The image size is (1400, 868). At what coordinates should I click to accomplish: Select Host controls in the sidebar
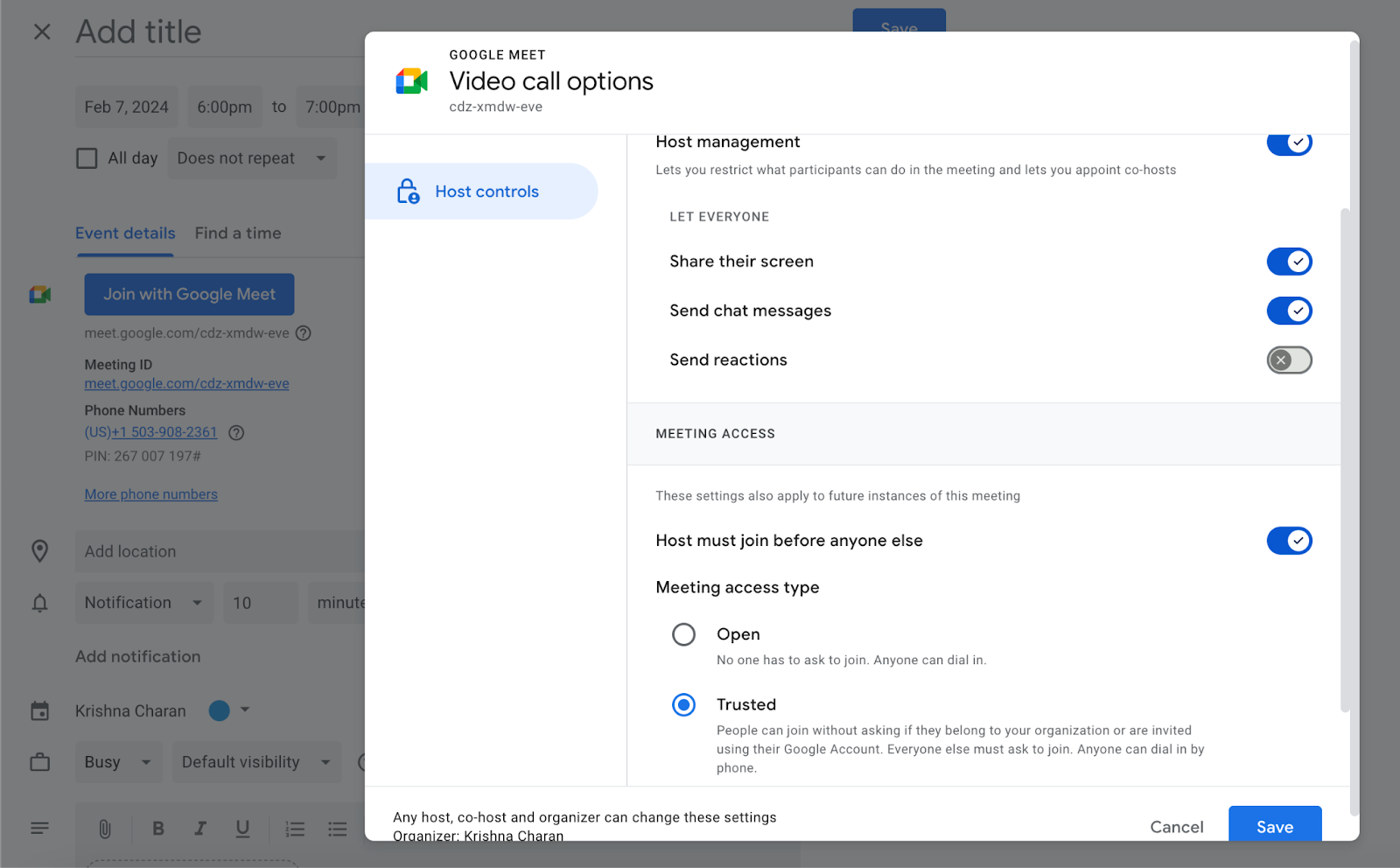click(x=481, y=192)
